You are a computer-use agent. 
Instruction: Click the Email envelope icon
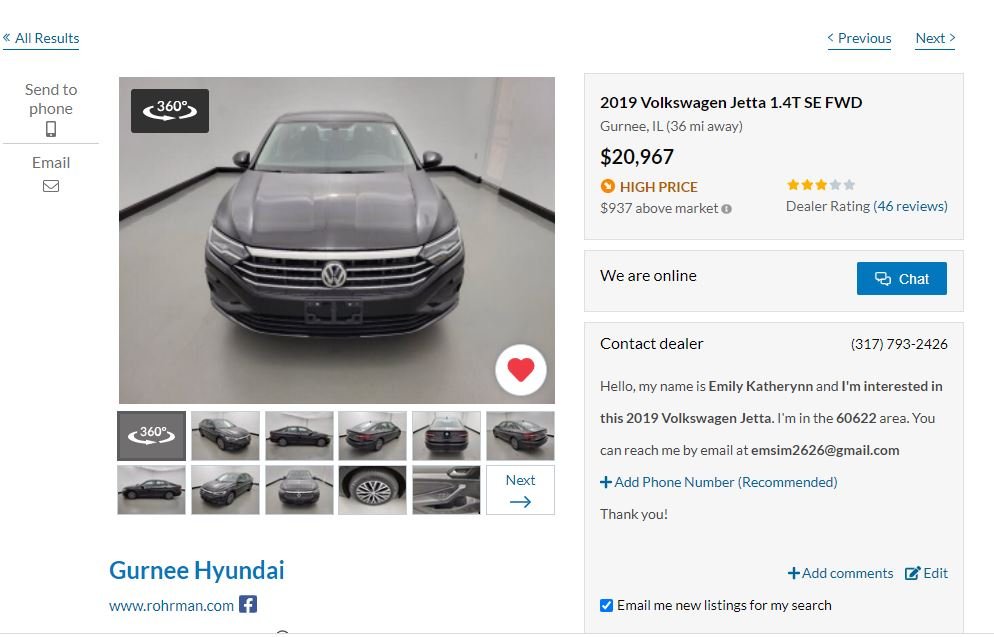point(51,185)
